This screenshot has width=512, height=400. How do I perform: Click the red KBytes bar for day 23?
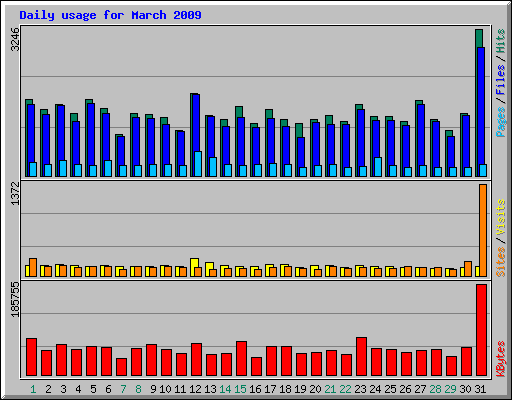click(x=362, y=357)
